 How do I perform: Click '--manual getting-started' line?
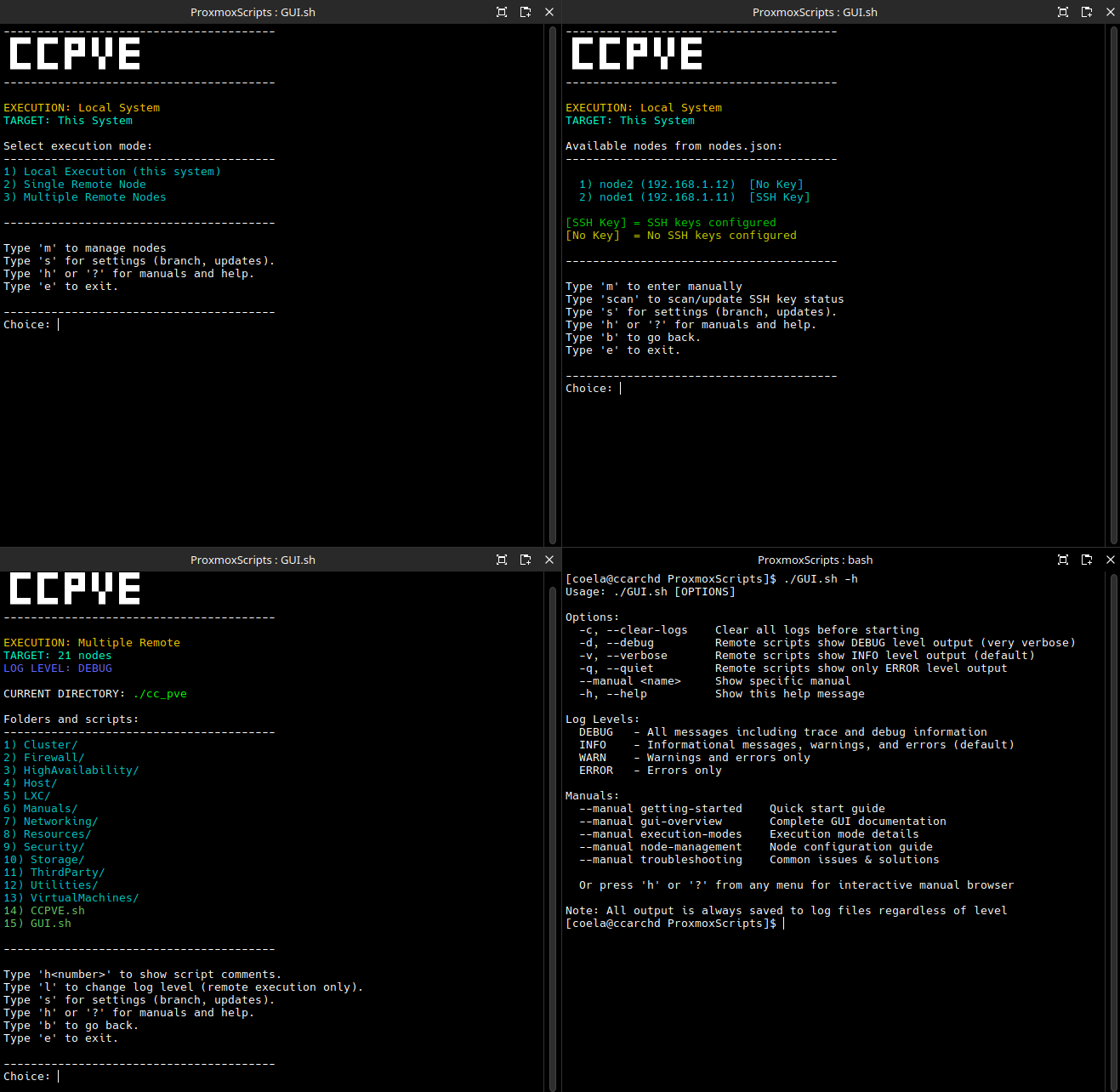(732, 809)
